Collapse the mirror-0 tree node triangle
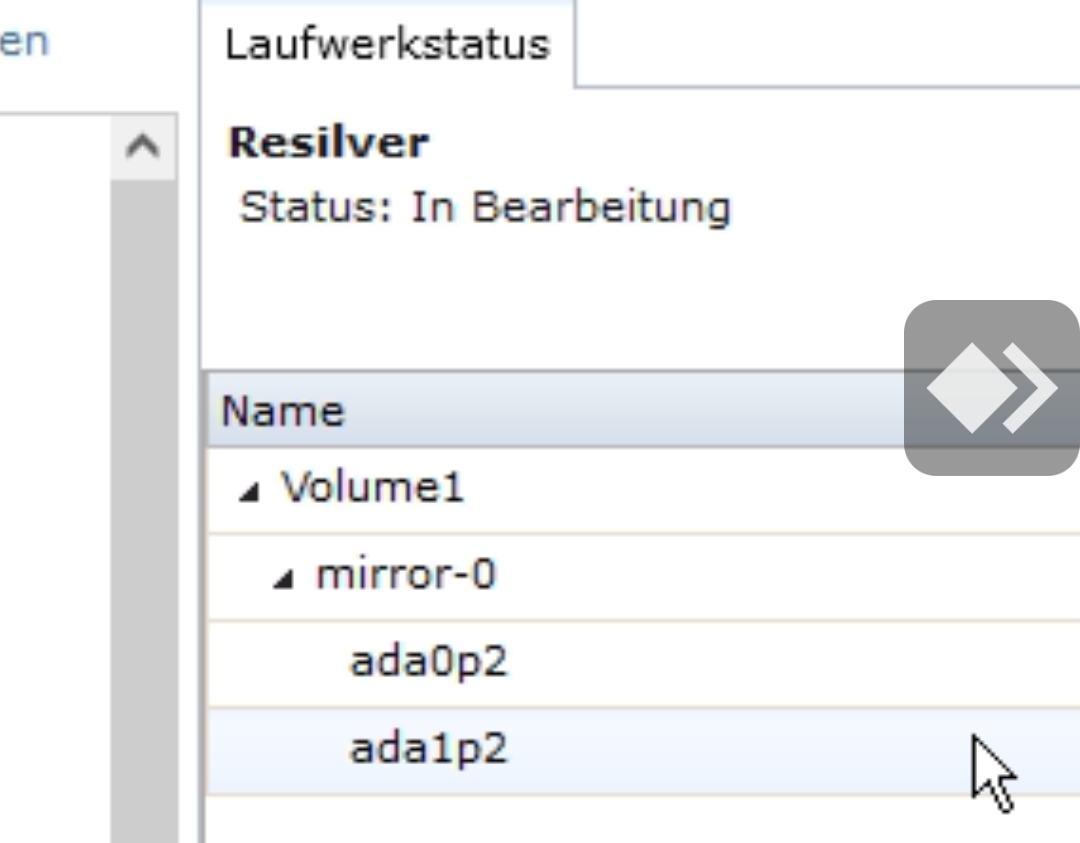This screenshot has height=843, width=1080. point(283,579)
